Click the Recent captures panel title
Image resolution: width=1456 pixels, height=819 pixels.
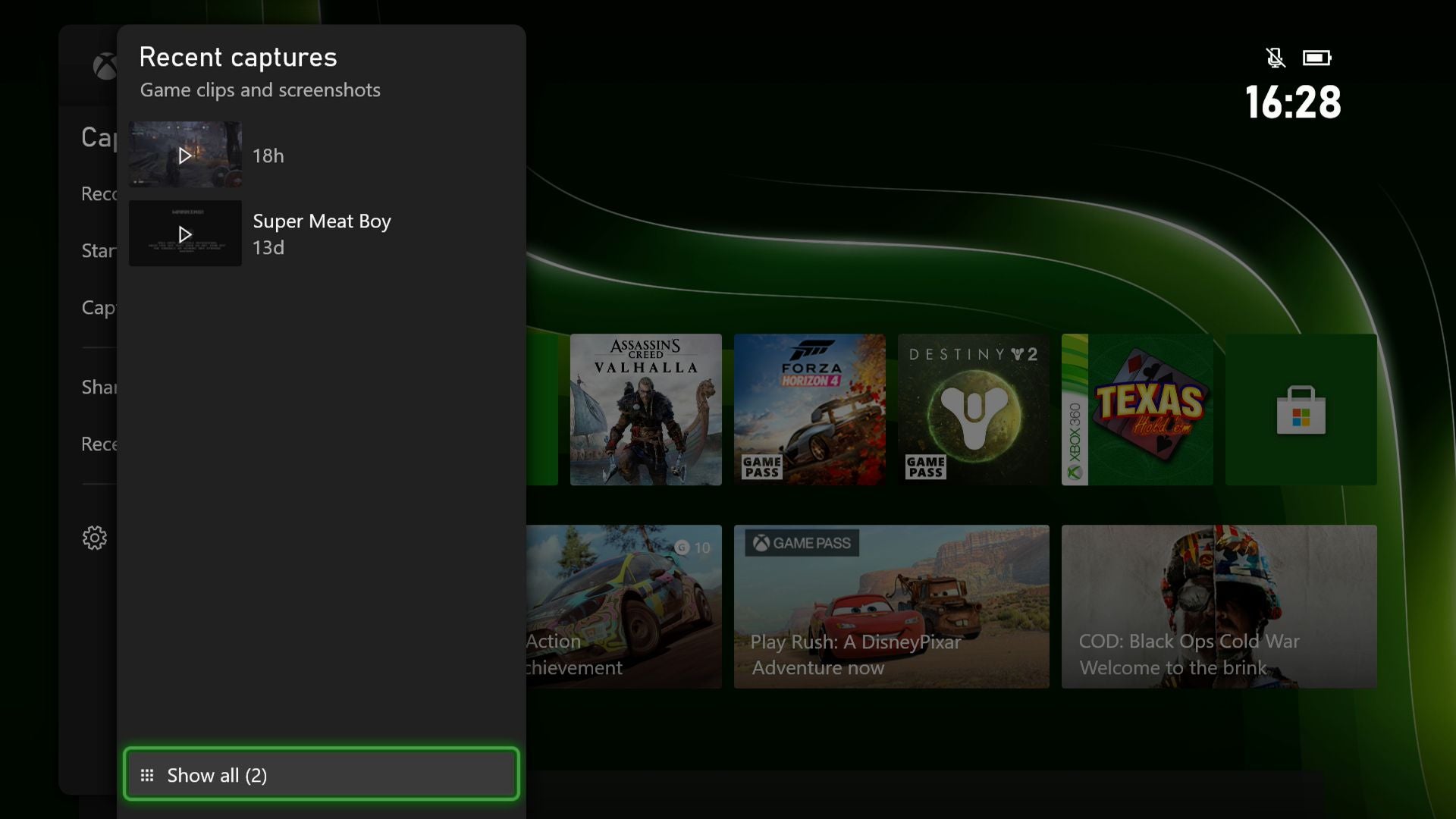pos(238,57)
